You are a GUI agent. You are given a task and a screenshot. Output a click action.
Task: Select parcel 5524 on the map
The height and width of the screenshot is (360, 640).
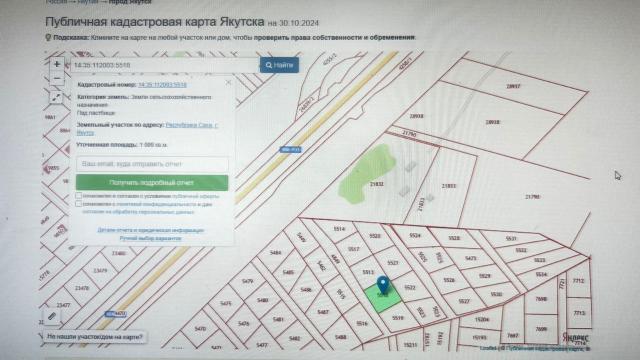(x=415, y=236)
